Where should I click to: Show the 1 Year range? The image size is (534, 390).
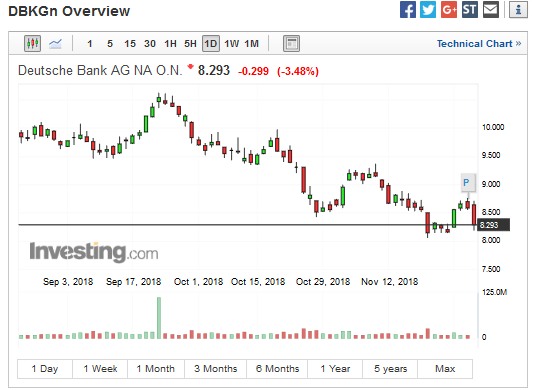pos(335,369)
